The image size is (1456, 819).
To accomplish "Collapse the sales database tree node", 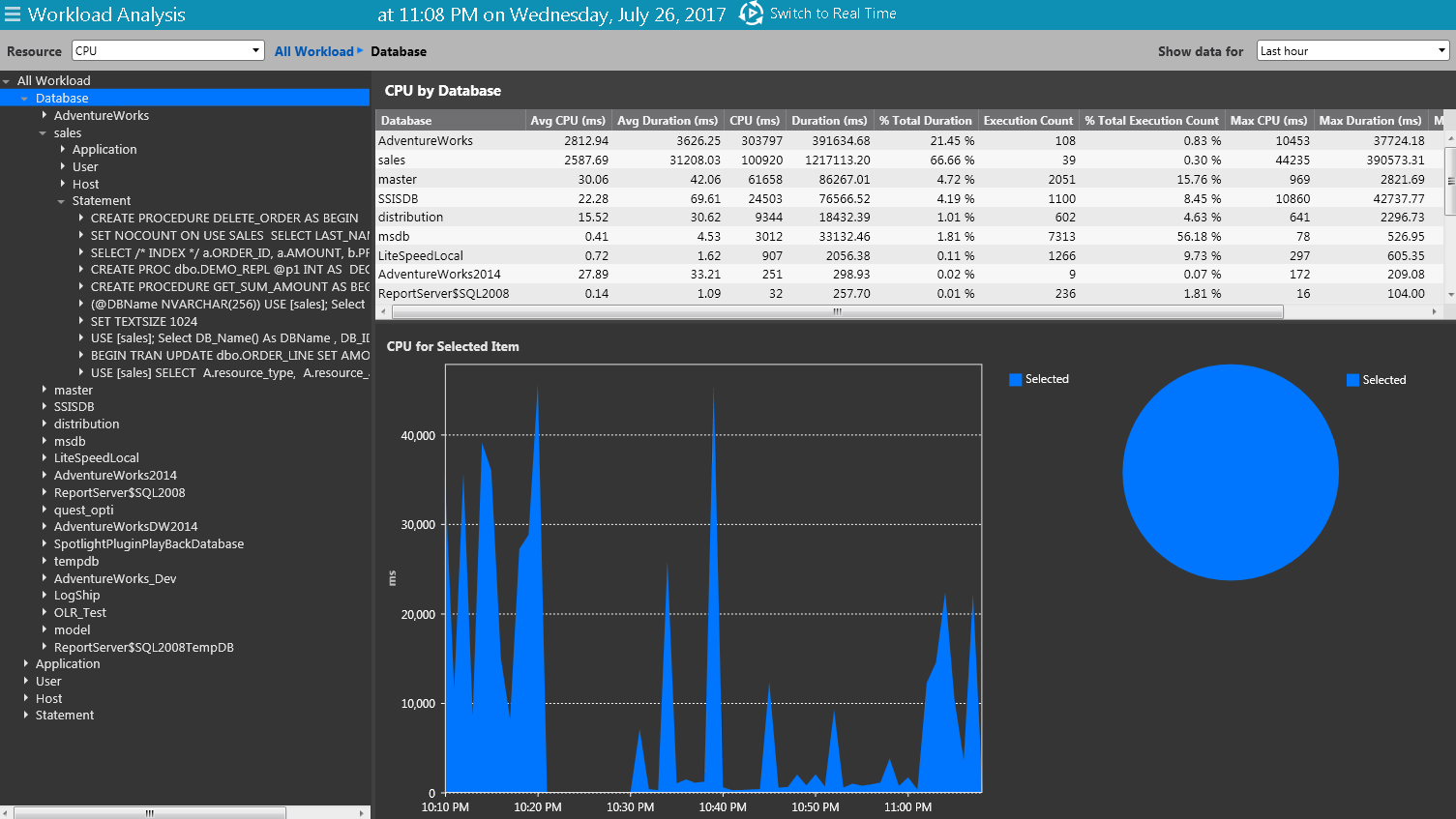I will 44,133.
